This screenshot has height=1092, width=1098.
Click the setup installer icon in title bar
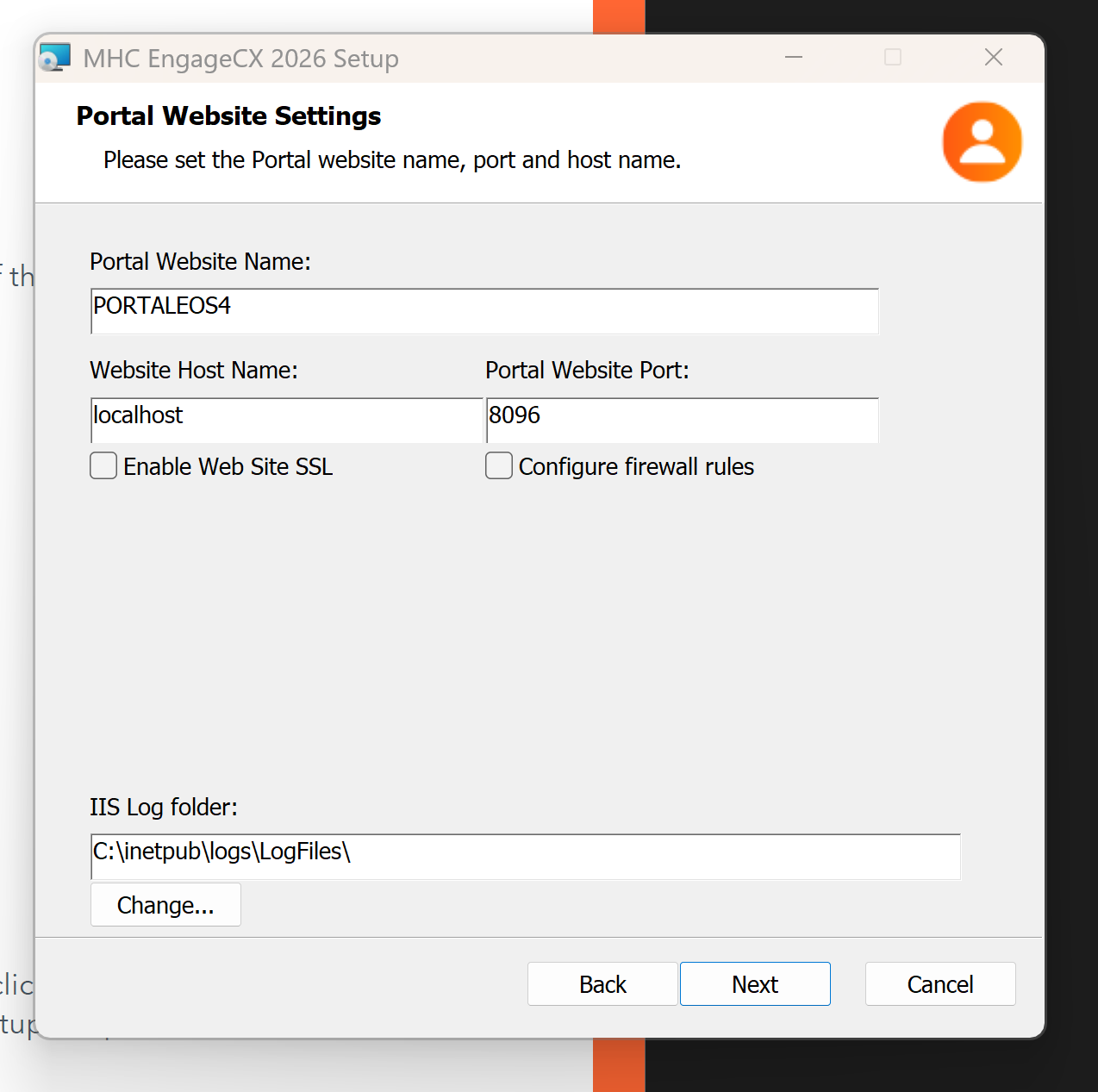(55, 58)
